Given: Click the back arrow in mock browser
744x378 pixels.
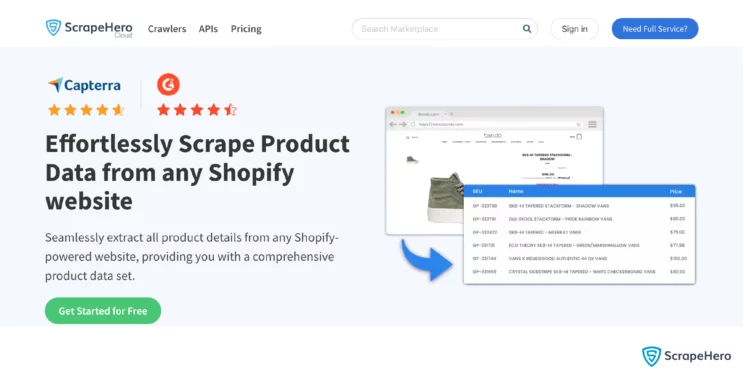Looking at the screenshot, I should click(x=392, y=124).
